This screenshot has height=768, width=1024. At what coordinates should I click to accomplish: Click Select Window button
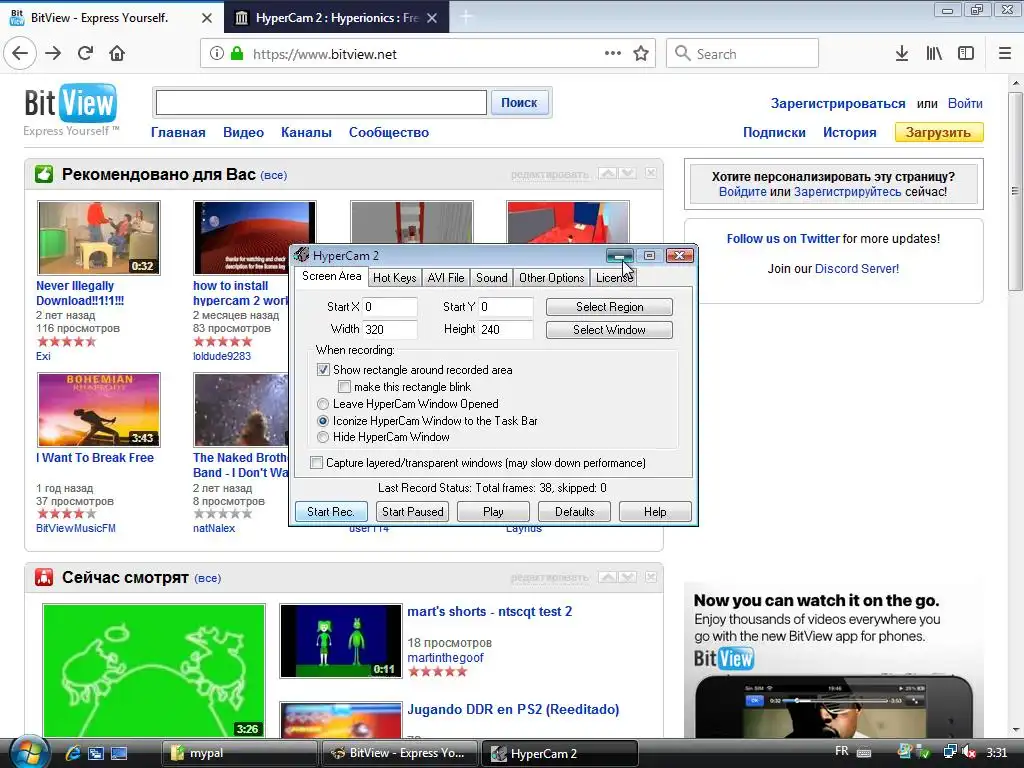pos(609,330)
